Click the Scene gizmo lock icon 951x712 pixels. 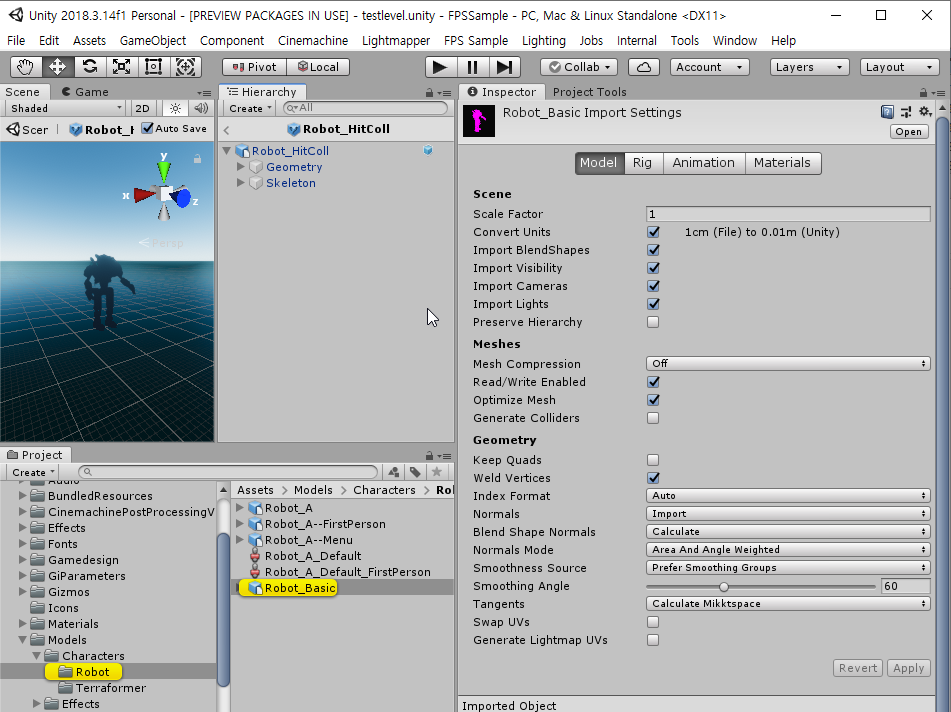pos(197,159)
